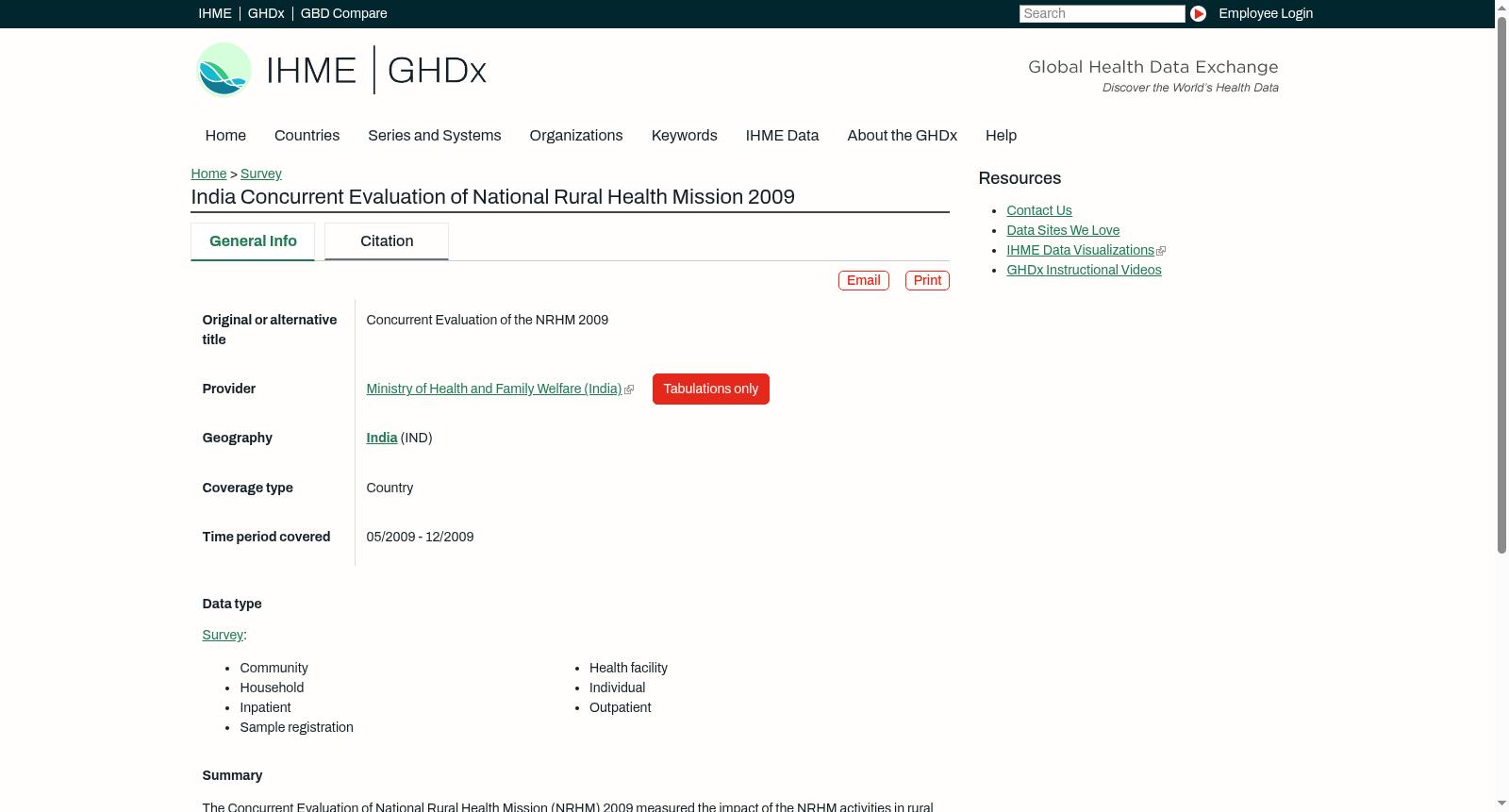Open the IHME link in top bar
Image resolution: width=1509 pixels, height=812 pixels.
(x=215, y=13)
